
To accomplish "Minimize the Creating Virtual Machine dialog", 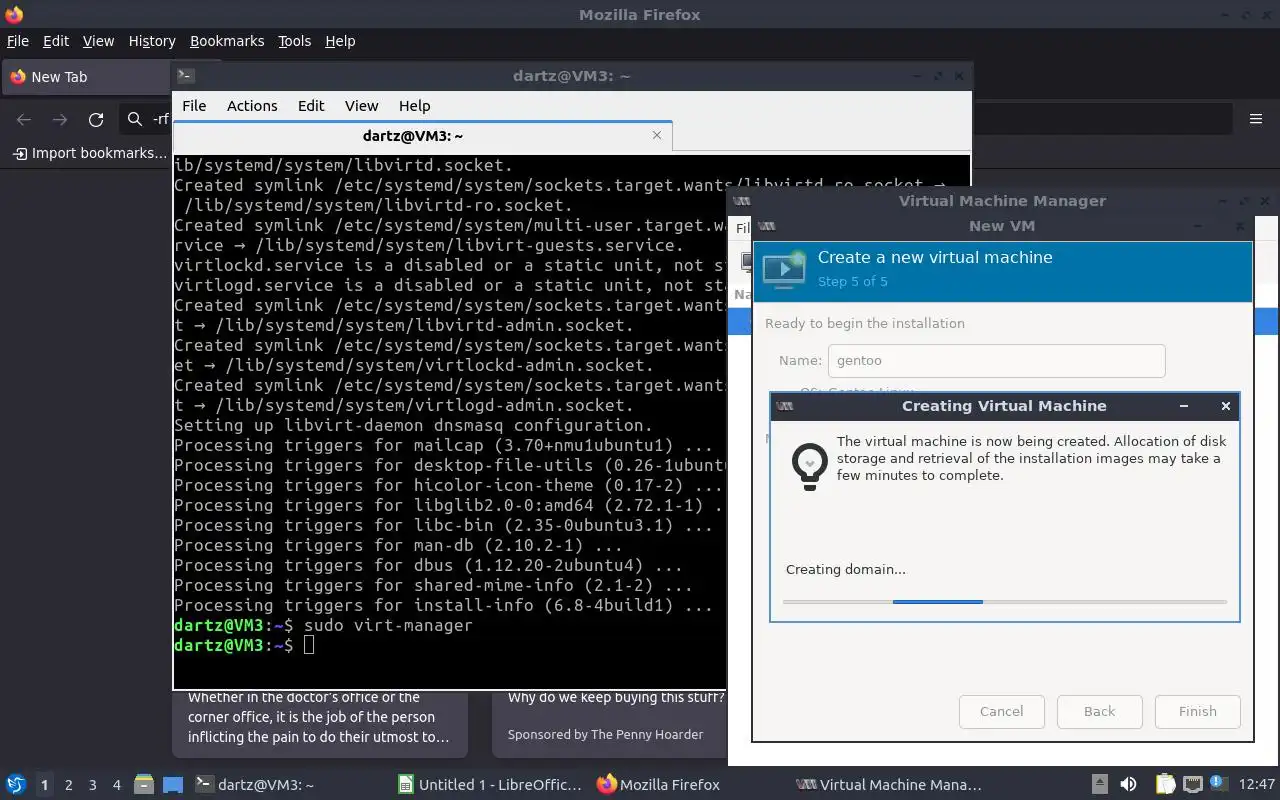I will click(1184, 406).
